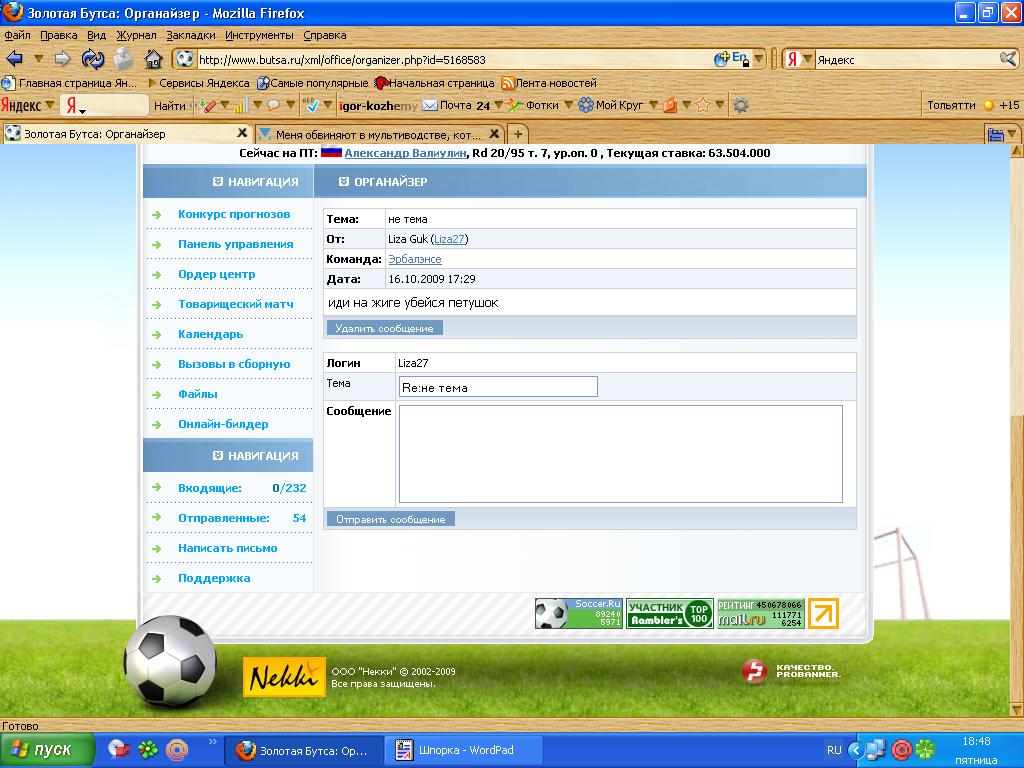1024x768 pixels.
Task: Click the Удалить сообщение button
Action: [x=384, y=328]
